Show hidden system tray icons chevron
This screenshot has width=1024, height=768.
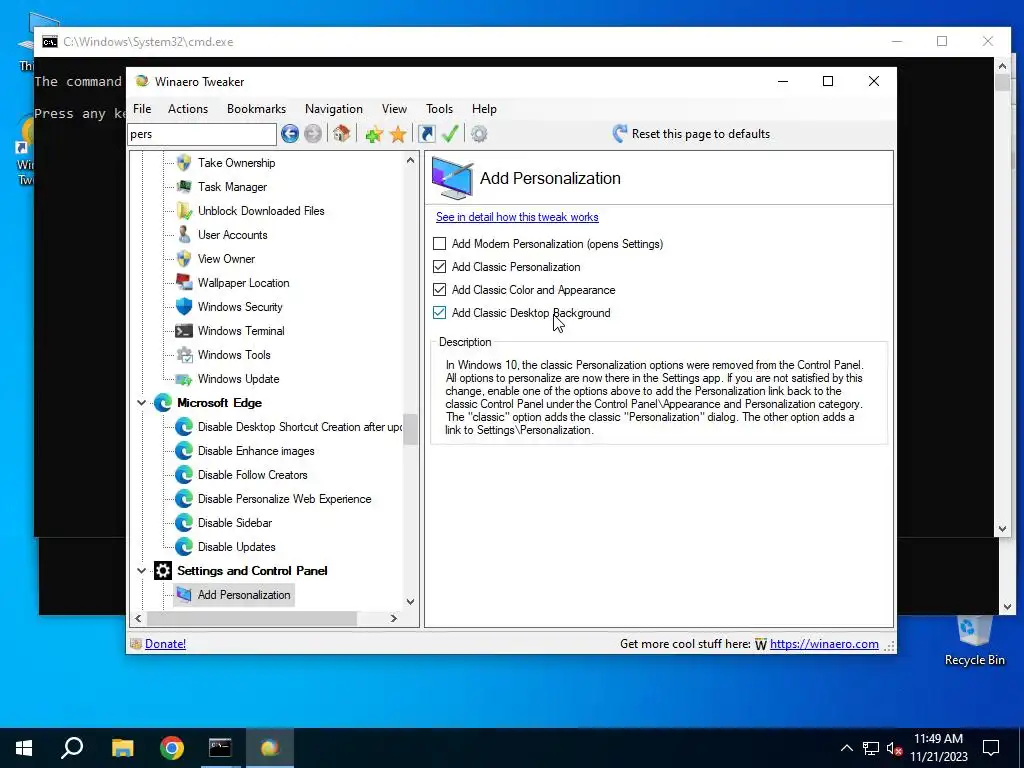pyautogui.click(x=846, y=748)
